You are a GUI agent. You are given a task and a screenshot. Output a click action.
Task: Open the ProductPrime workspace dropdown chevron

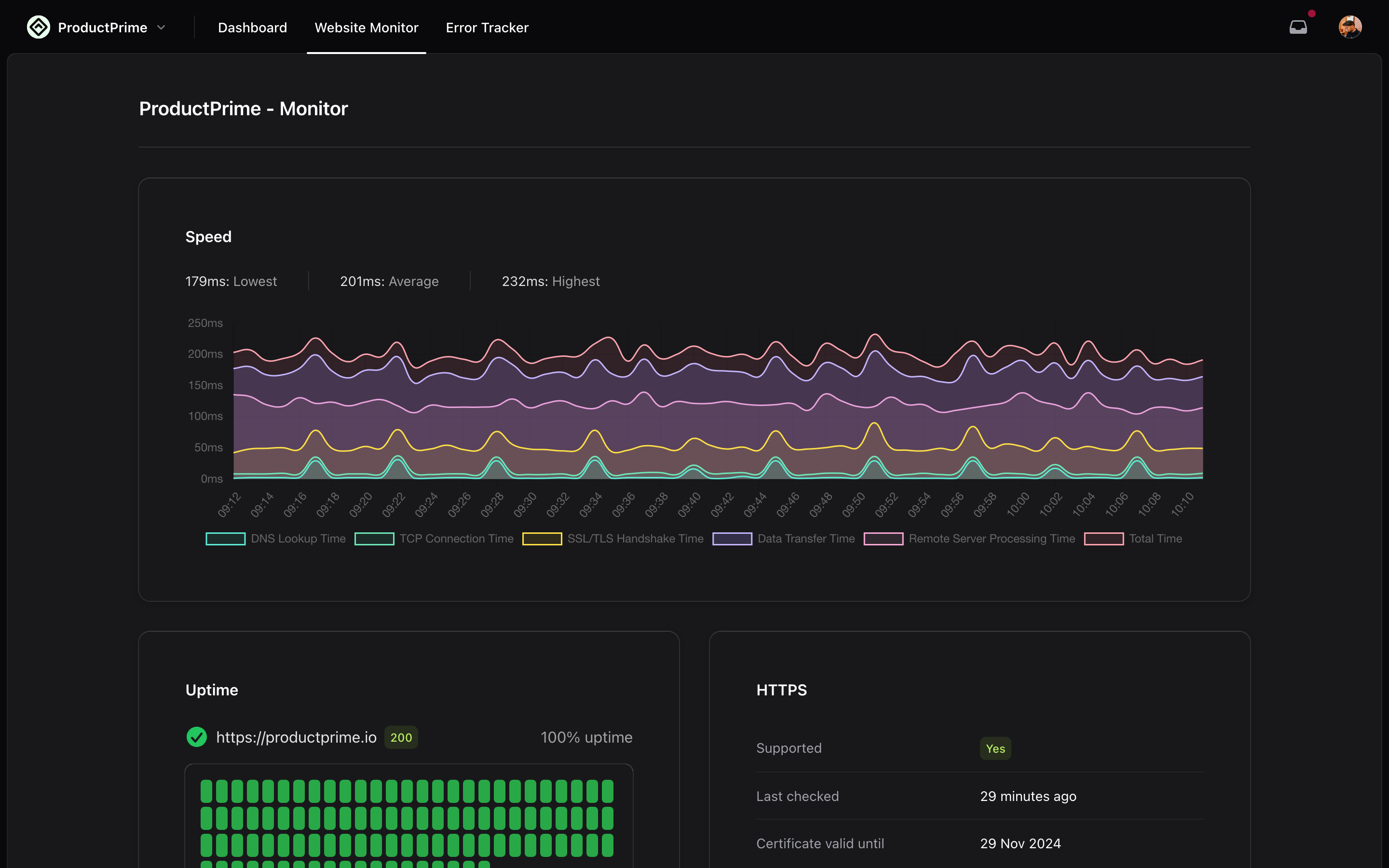pyautogui.click(x=161, y=27)
